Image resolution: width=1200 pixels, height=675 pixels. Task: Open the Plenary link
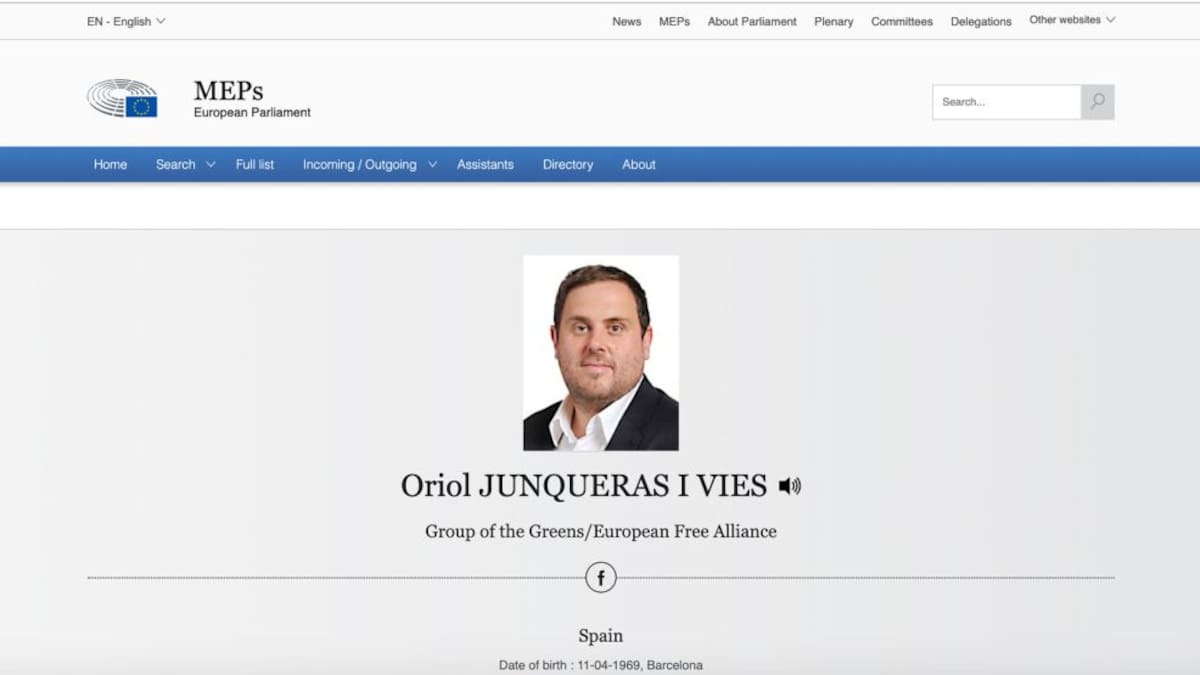[834, 21]
